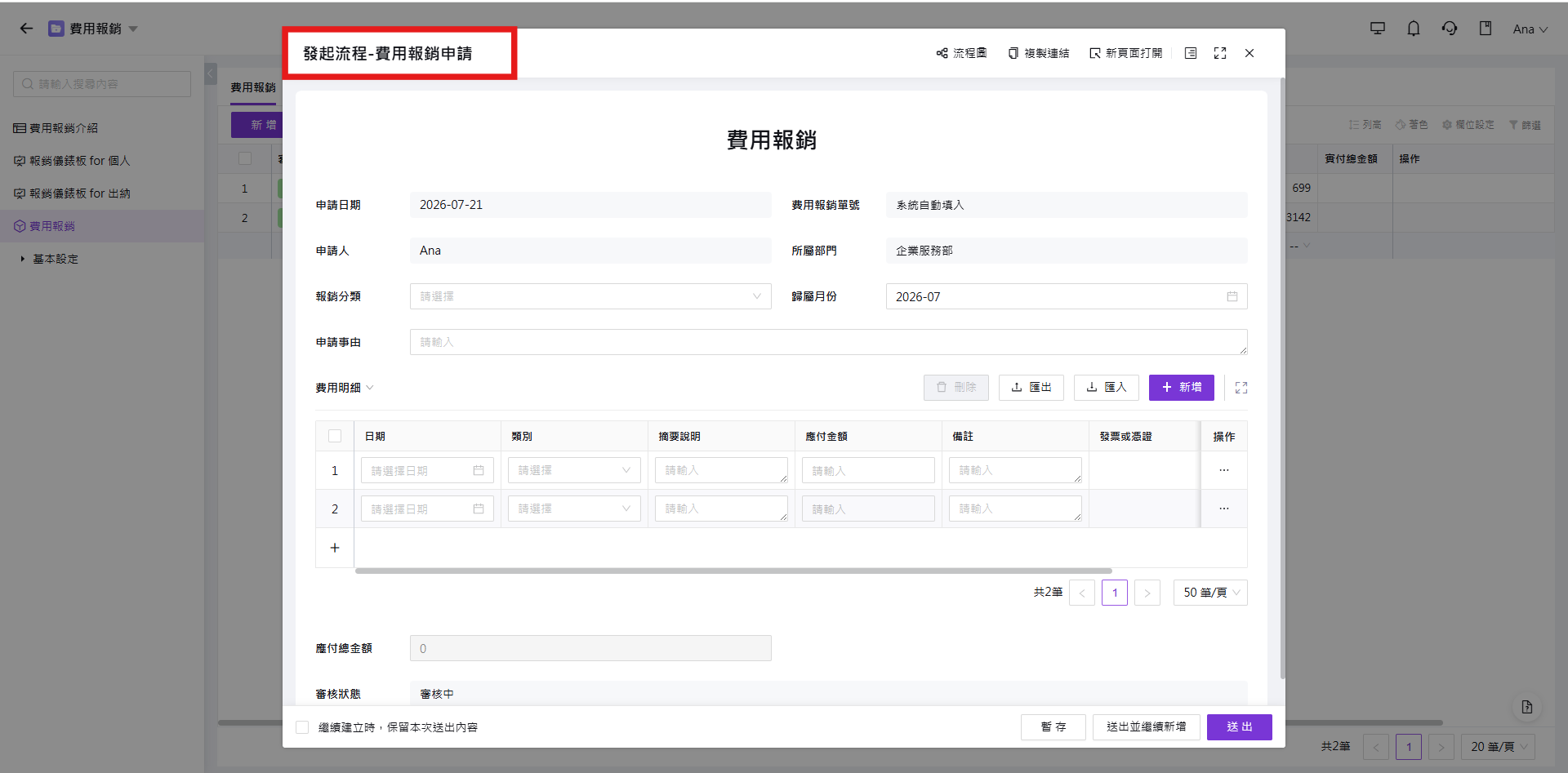Collapse the left sidebar handle

point(211,73)
